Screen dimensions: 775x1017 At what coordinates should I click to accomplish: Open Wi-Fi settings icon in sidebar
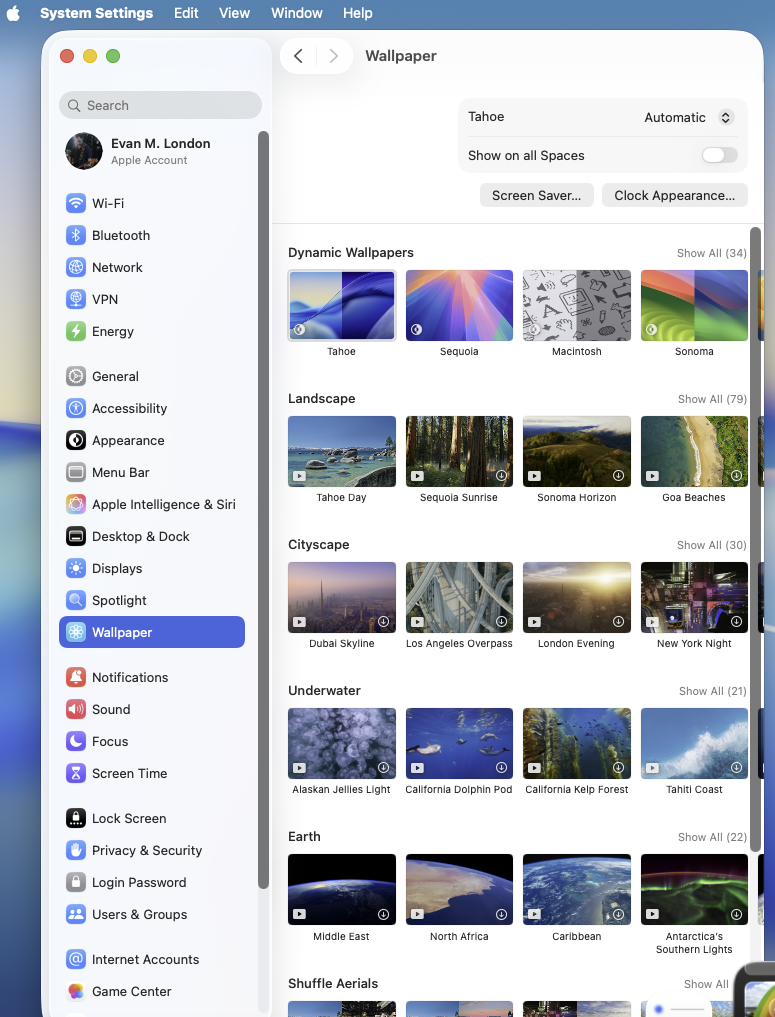point(76,203)
